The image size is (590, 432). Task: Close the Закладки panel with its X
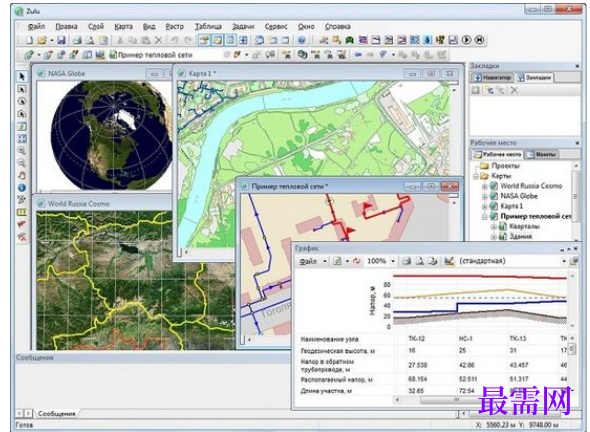click(x=578, y=66)
